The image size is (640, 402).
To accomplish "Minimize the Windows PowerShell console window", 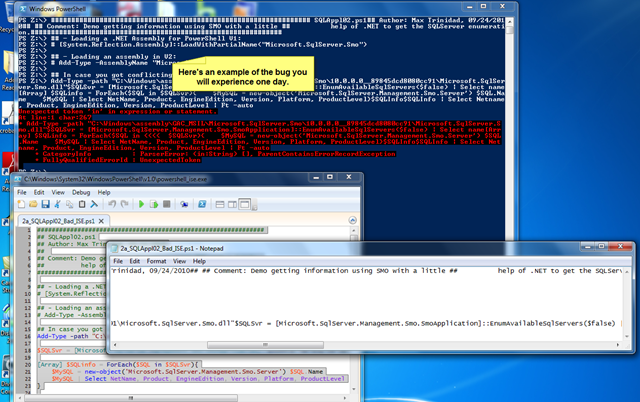I will (x=469, y=7).
